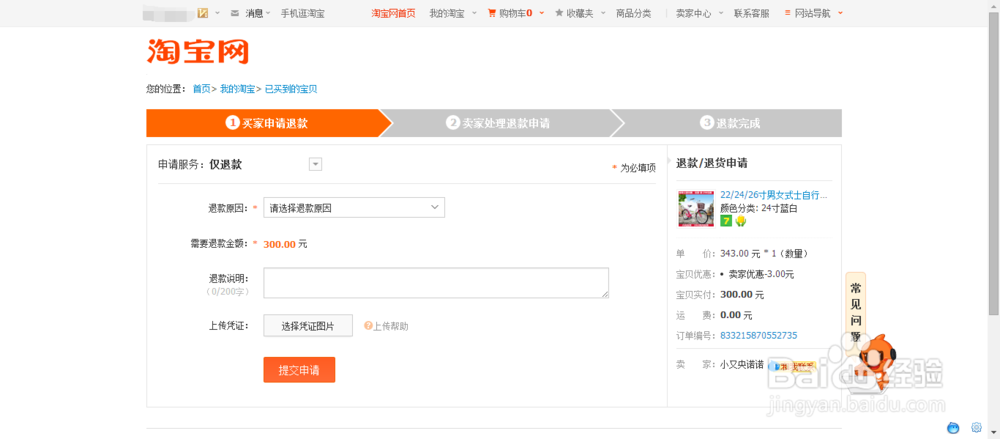This screenshot has height=439, width=1000.
Task: Open 联系客服 in top navigation
Action: coord(751,13)
